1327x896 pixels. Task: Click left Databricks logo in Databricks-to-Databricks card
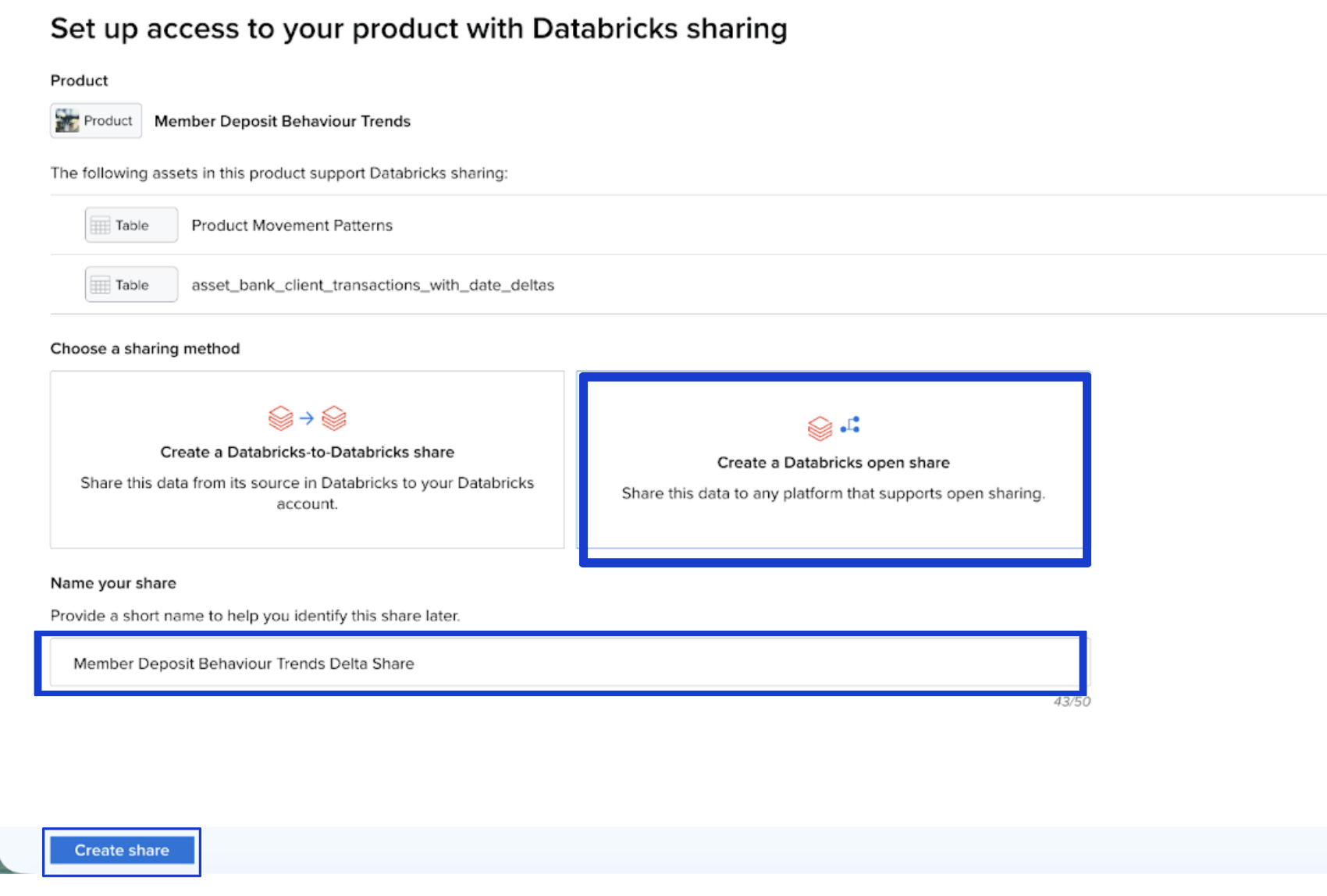(x=280, y=418)
